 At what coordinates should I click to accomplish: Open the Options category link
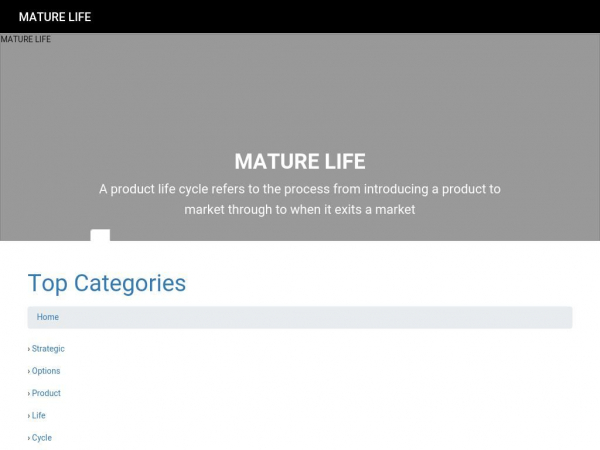click(46, 371)
